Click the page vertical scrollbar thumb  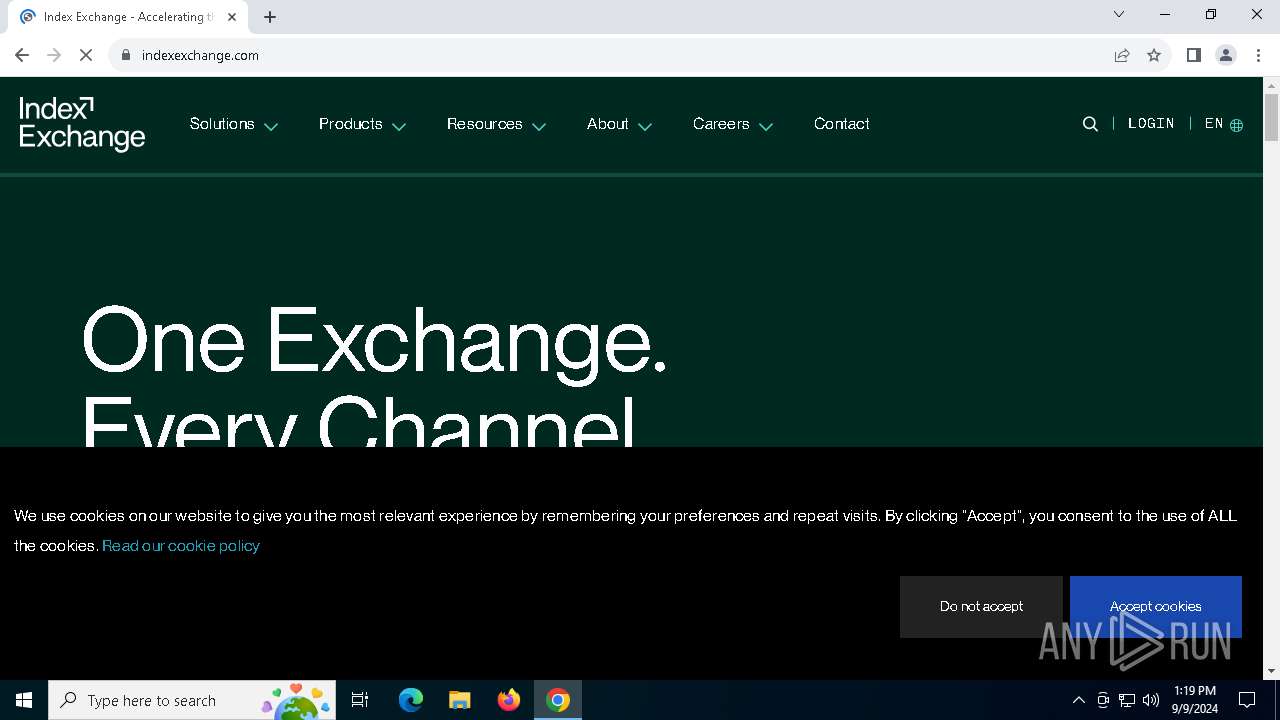point(1271,118)
